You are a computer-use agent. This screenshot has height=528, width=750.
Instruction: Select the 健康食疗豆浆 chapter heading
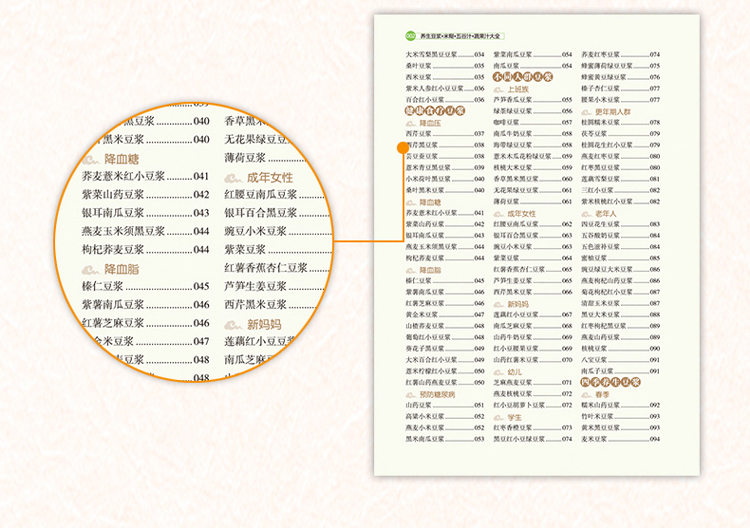coord(435,111)
